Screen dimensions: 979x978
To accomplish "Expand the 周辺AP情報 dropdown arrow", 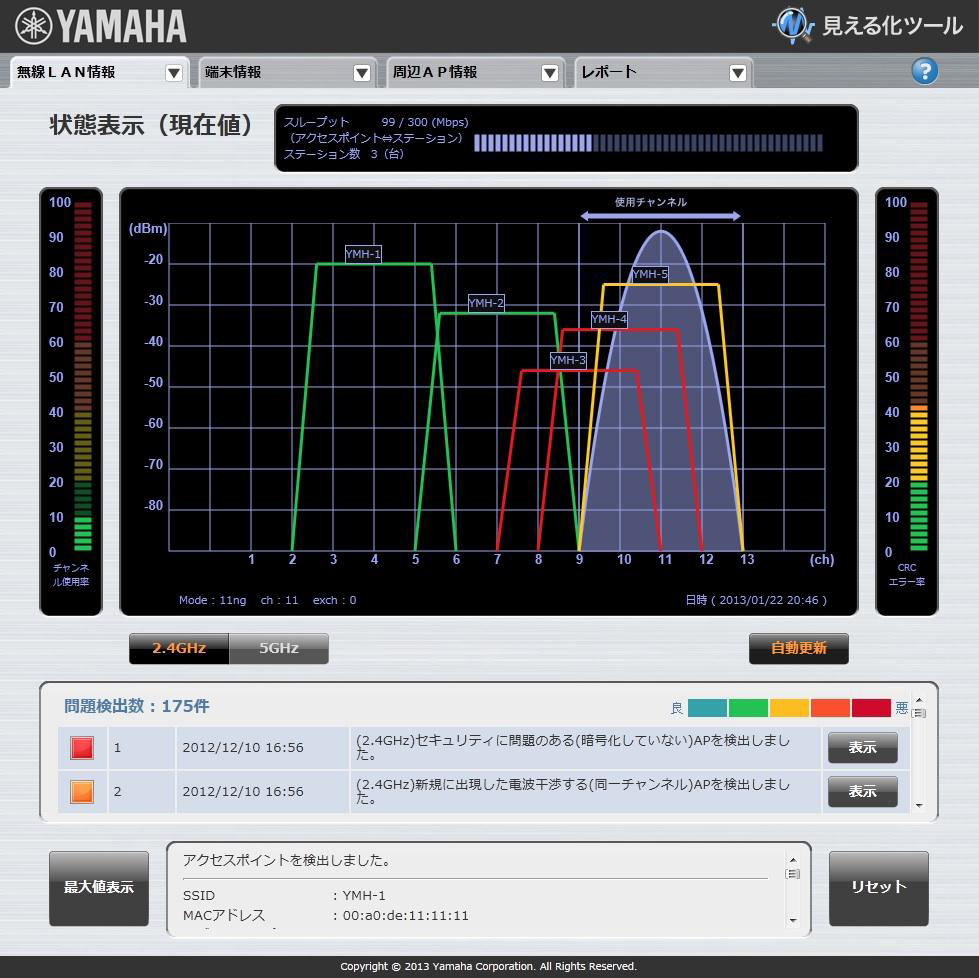I will point(550,73).
